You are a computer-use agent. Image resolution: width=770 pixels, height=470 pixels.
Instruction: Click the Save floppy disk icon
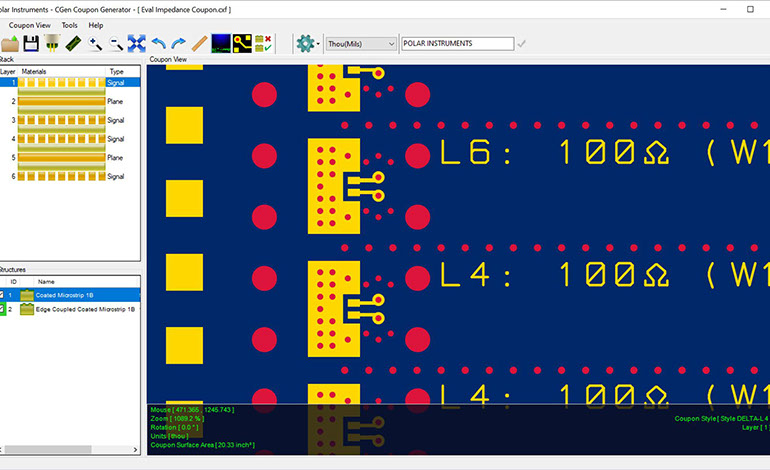(x=31, y=44)
